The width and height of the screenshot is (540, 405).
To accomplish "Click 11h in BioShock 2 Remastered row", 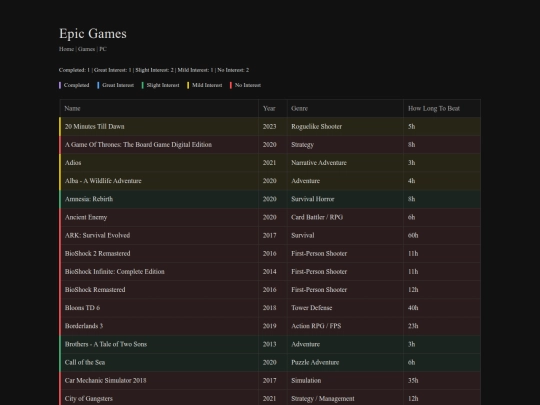I will coord(413,253).
